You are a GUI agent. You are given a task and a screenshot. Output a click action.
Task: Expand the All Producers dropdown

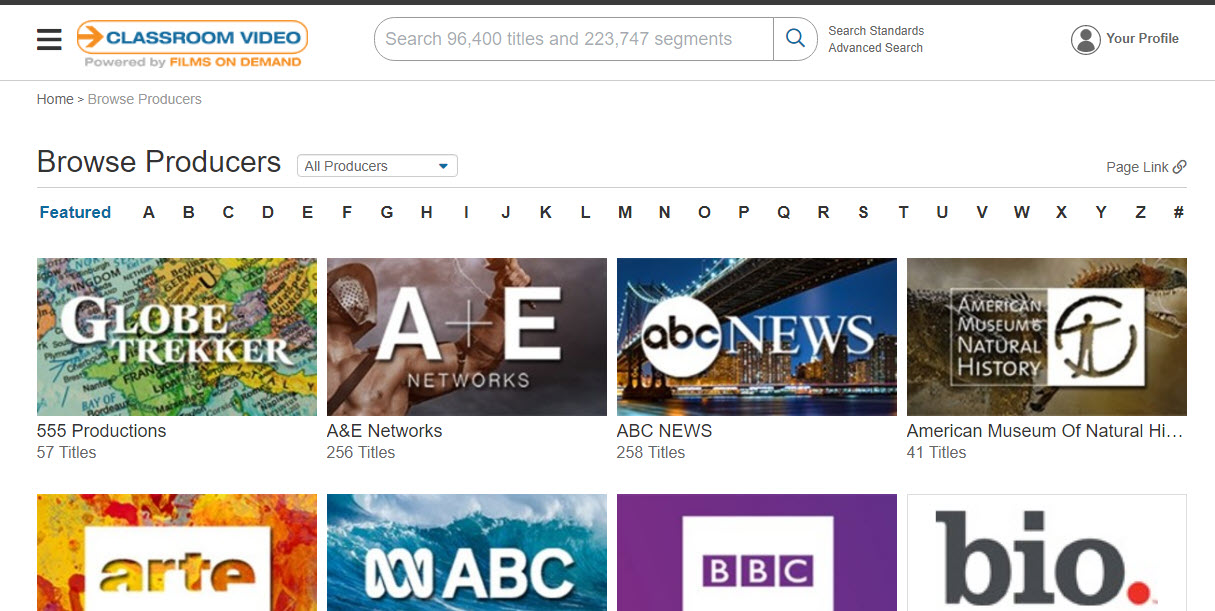[x=377, y=166]
